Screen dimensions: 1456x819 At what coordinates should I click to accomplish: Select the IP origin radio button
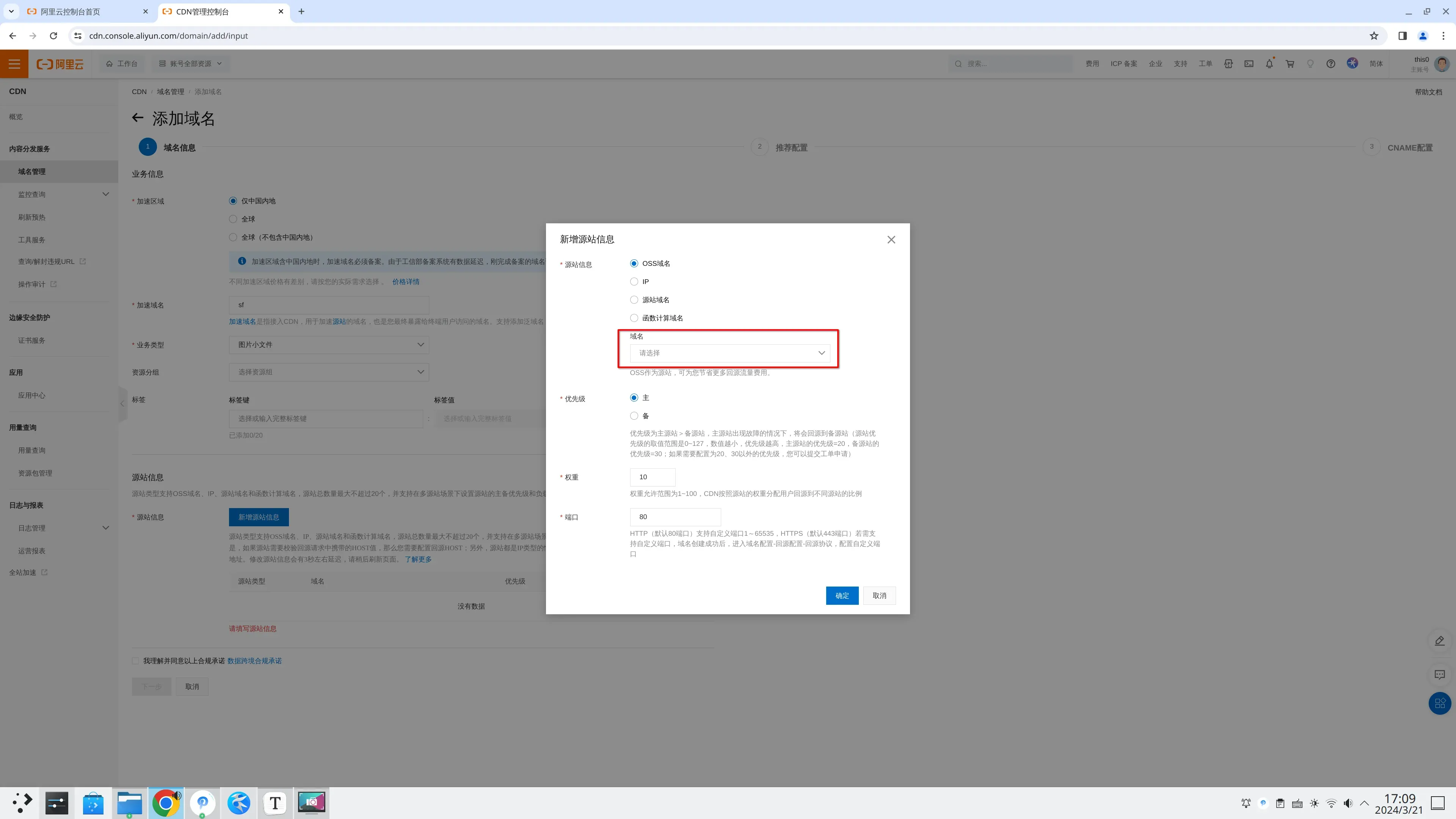pos(634,281)
